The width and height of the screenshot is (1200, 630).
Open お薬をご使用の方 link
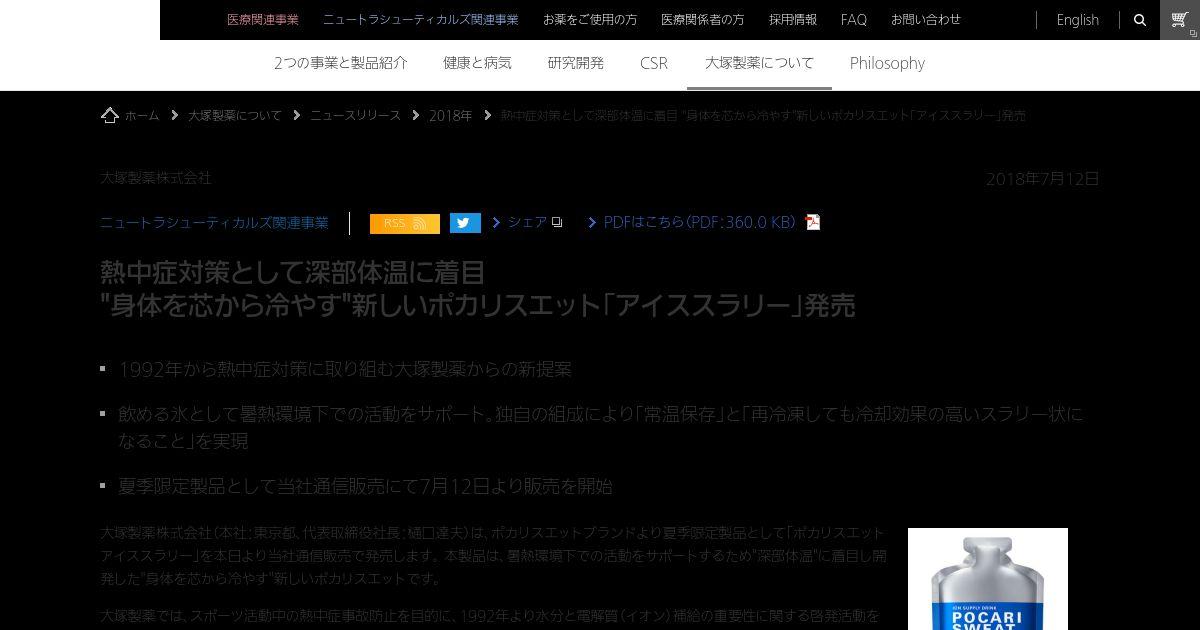tap(590, 19)
